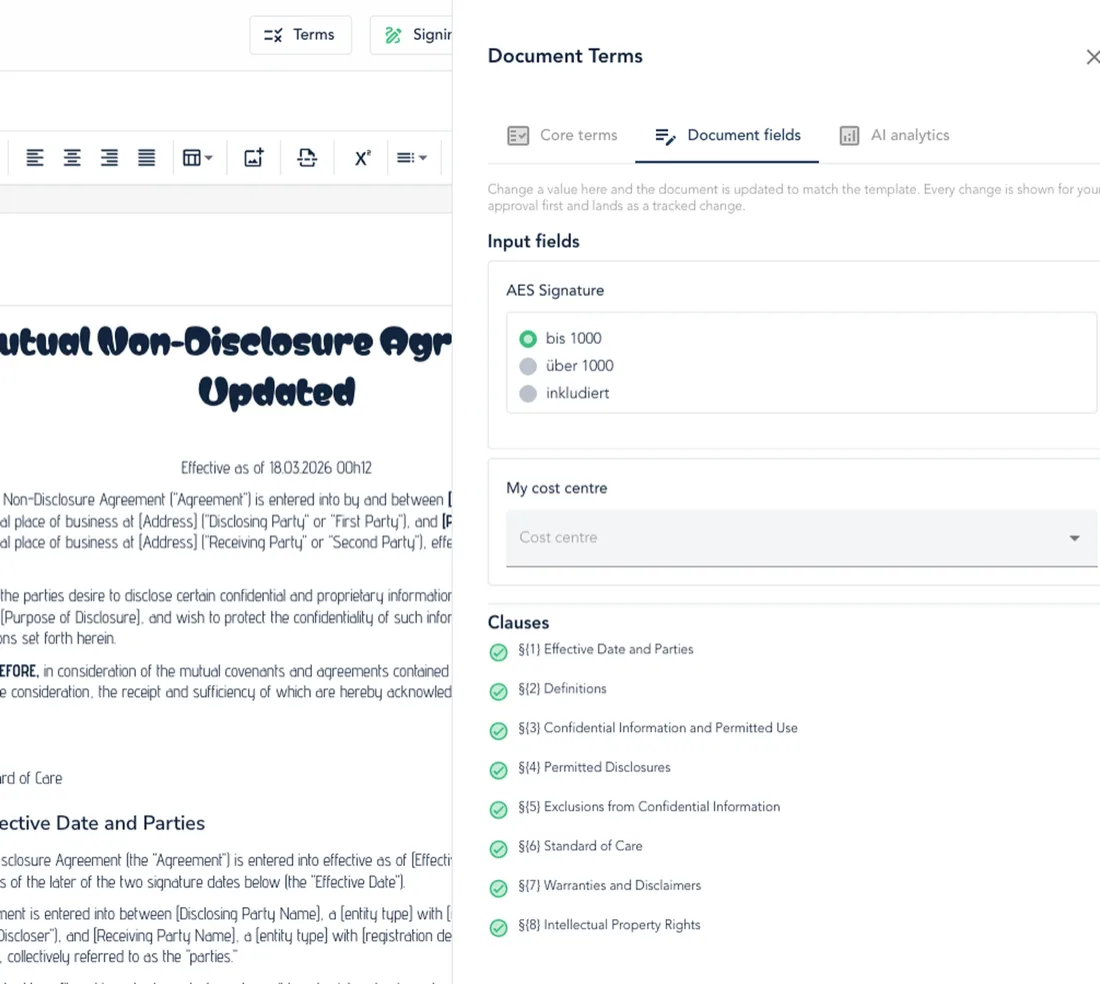Click check icon for §{6} Standard of Care

[x=498, y=849]
